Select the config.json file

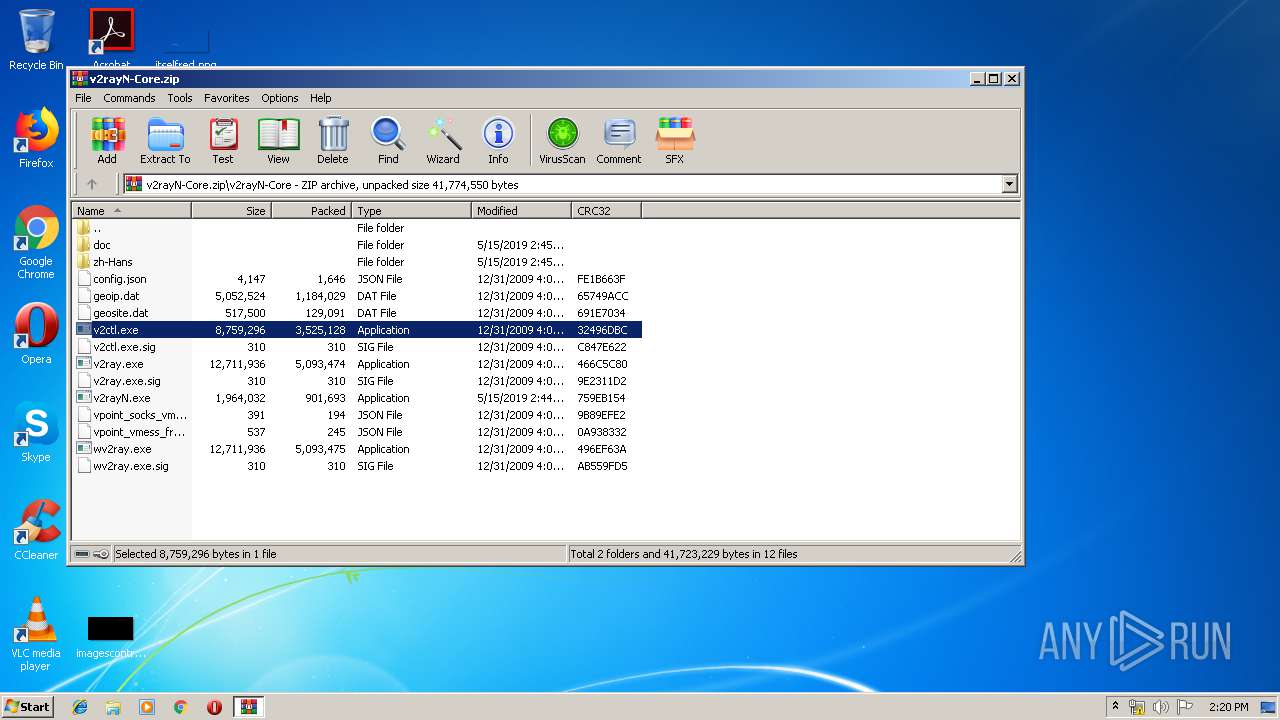pyautogui.click(x=358, y=279)
